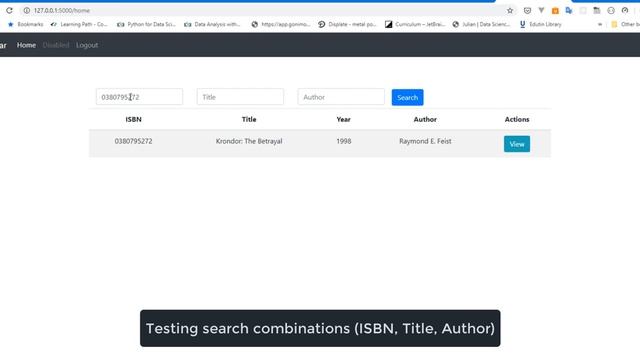The width and height of the screenshot is (640, 360).
Task: Select ISBN cell 0380795272 in the table
Action: click(133, 141)
